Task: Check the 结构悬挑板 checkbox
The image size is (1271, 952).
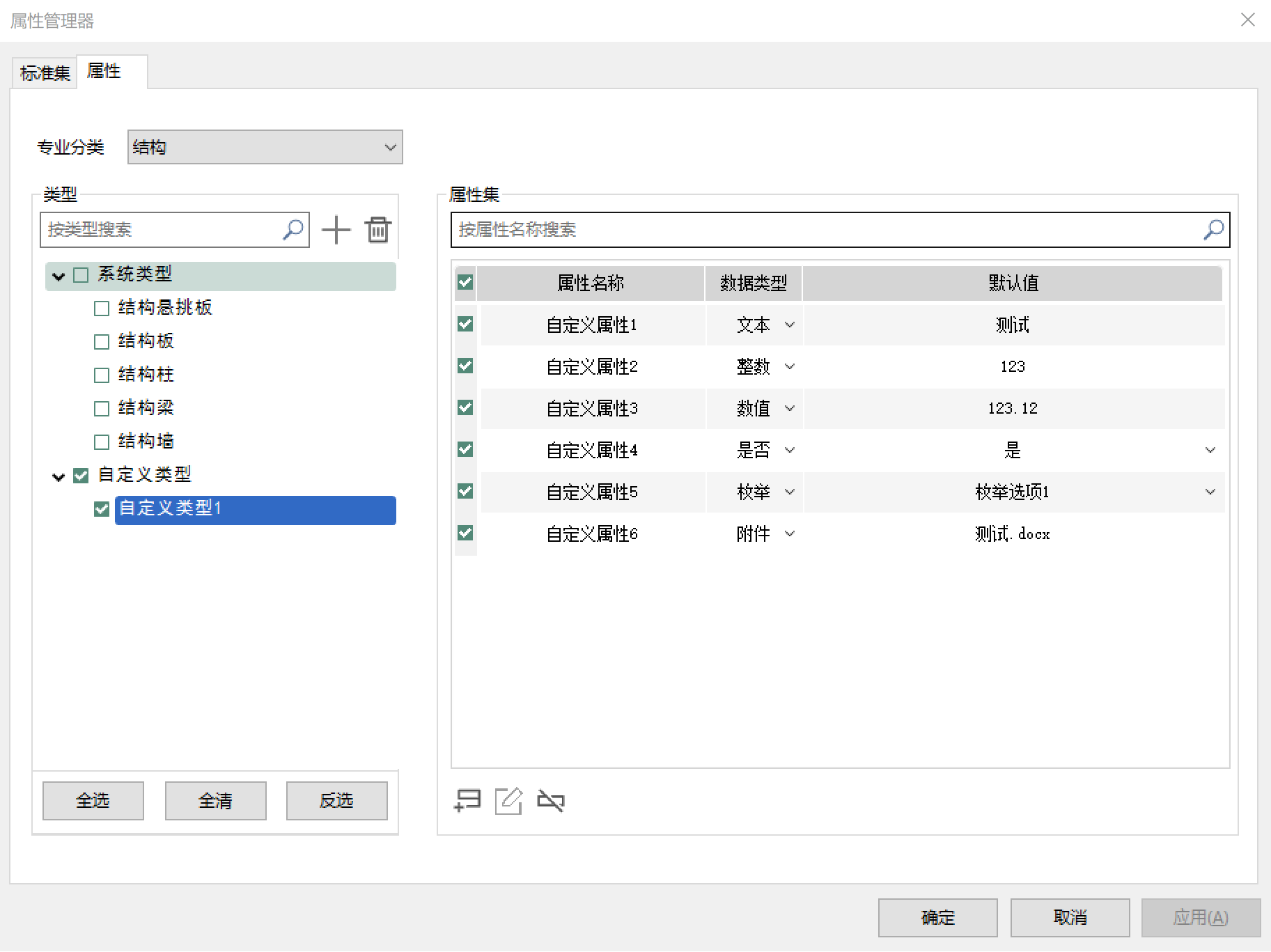Action: pos(102,308)
